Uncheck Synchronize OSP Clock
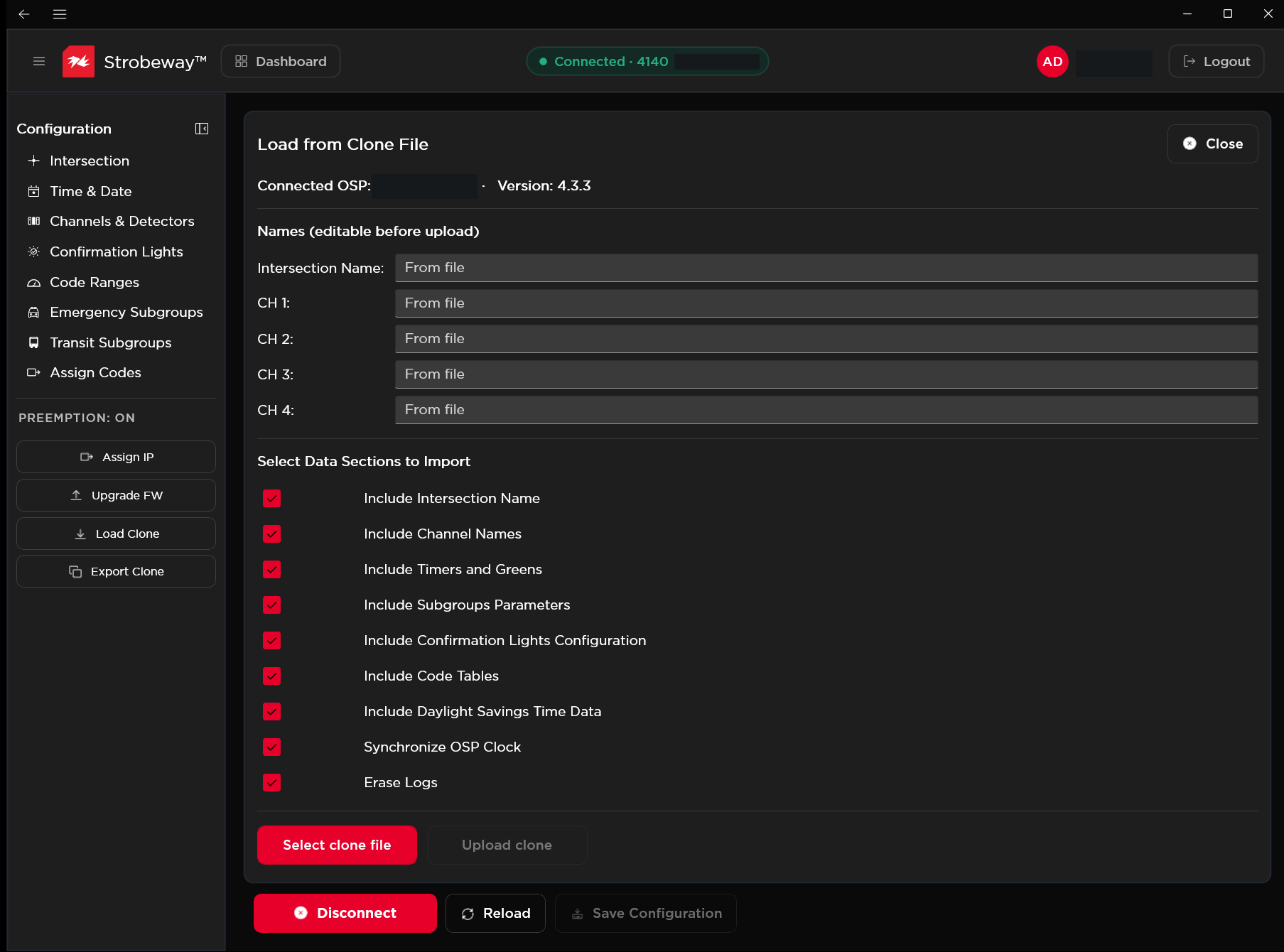The image size is (1284, 952). tap(271, 747)
